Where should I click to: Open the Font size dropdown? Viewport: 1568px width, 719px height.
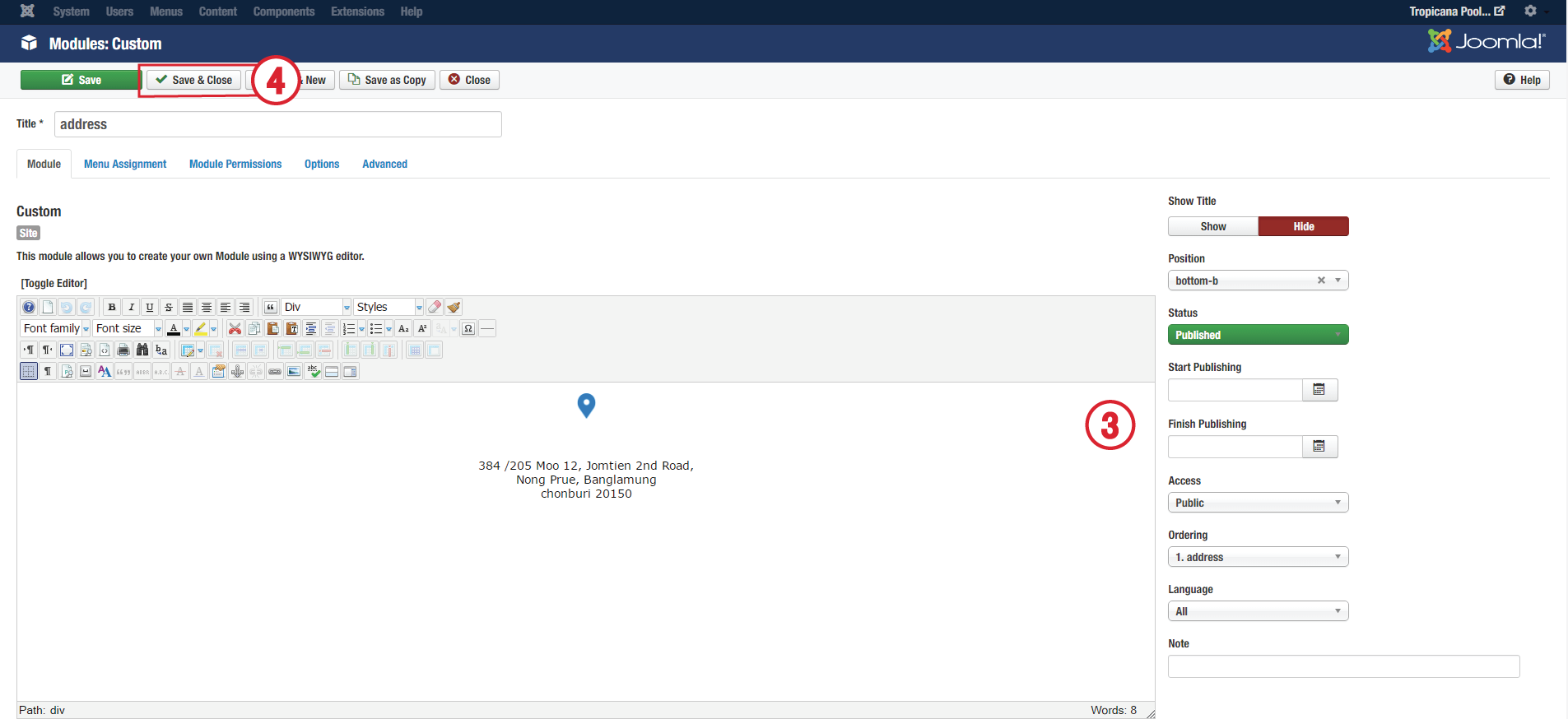pos(128,328)
